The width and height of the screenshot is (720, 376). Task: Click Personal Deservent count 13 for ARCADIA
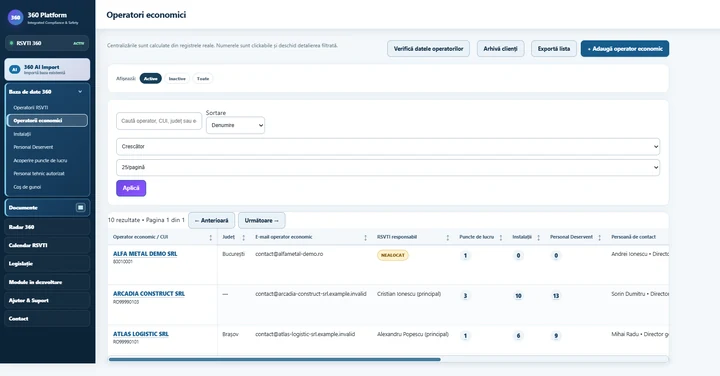pyautogui.click(x=556, y=296)
